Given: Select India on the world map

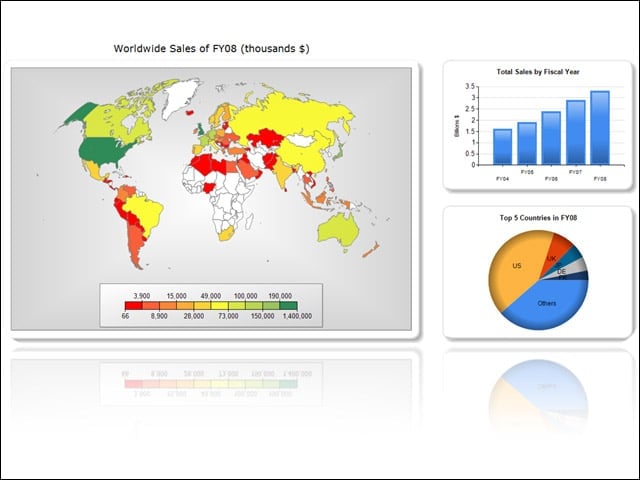Looking at the screenshot, I should click(x=284, y=171).
